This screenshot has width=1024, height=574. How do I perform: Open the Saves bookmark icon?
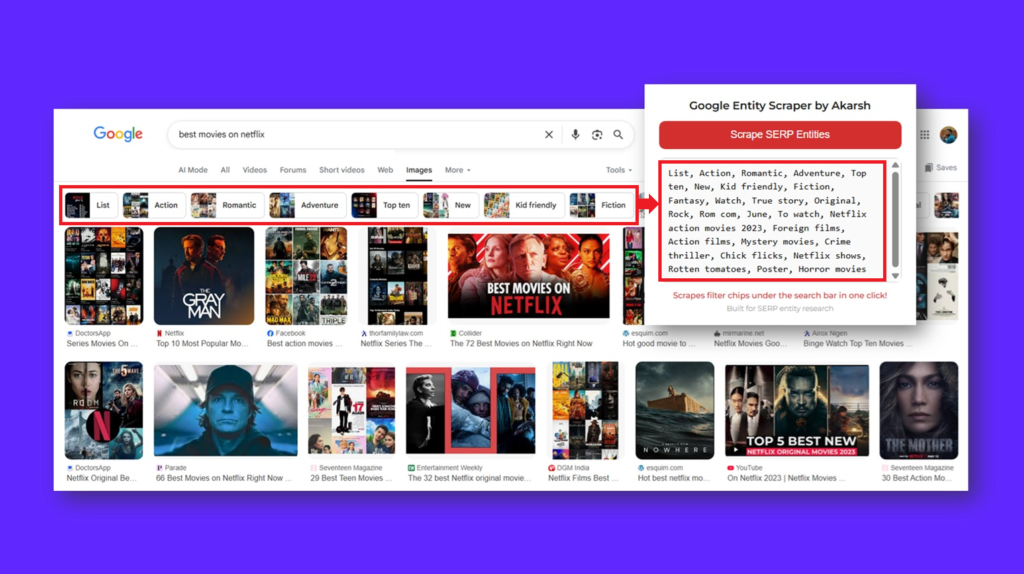point(941,168)
